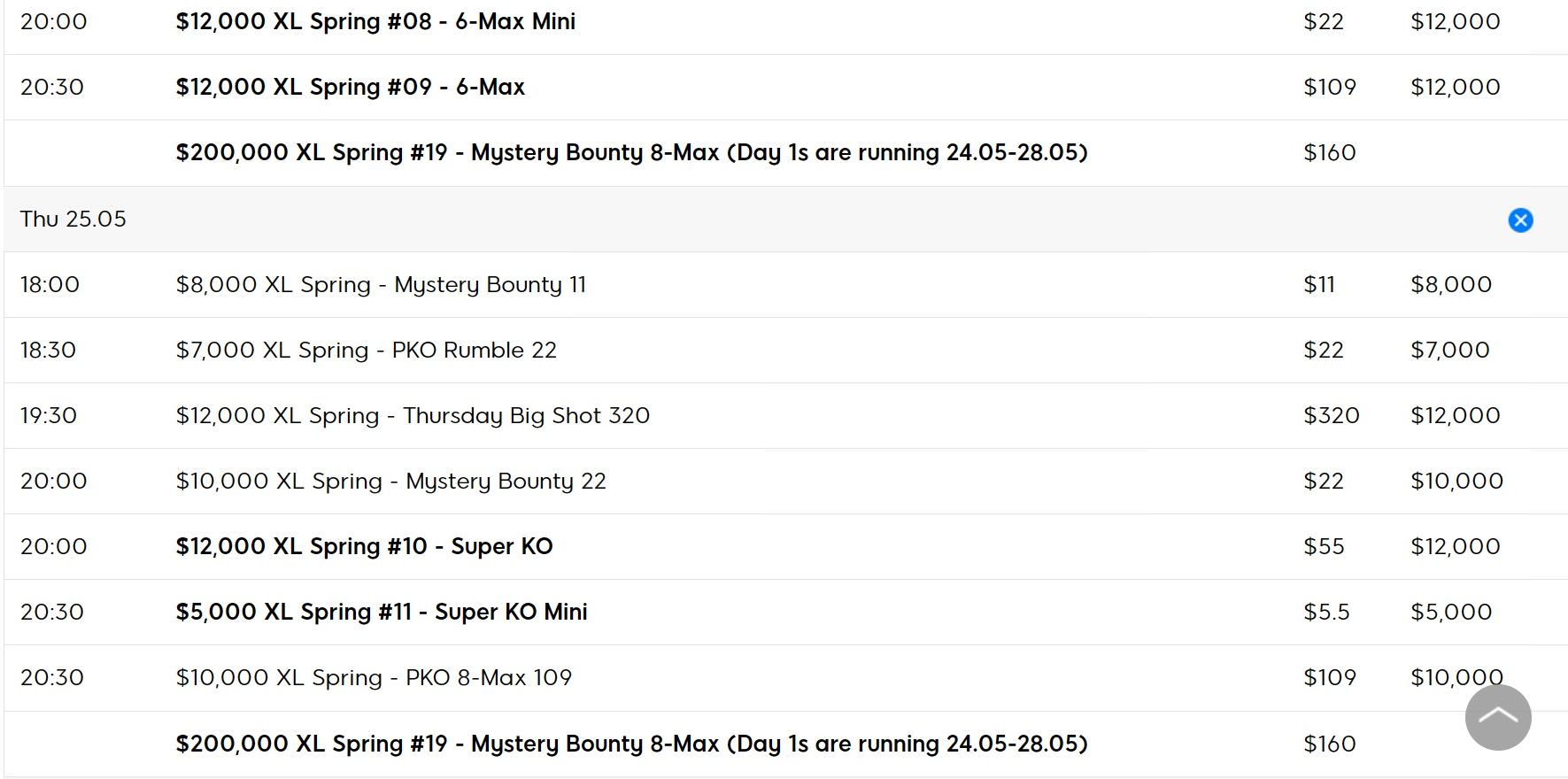The height and width of the screenshot is (779, 1568).
Task: Click the 18:00 start time entry
Action: (50, 285)
